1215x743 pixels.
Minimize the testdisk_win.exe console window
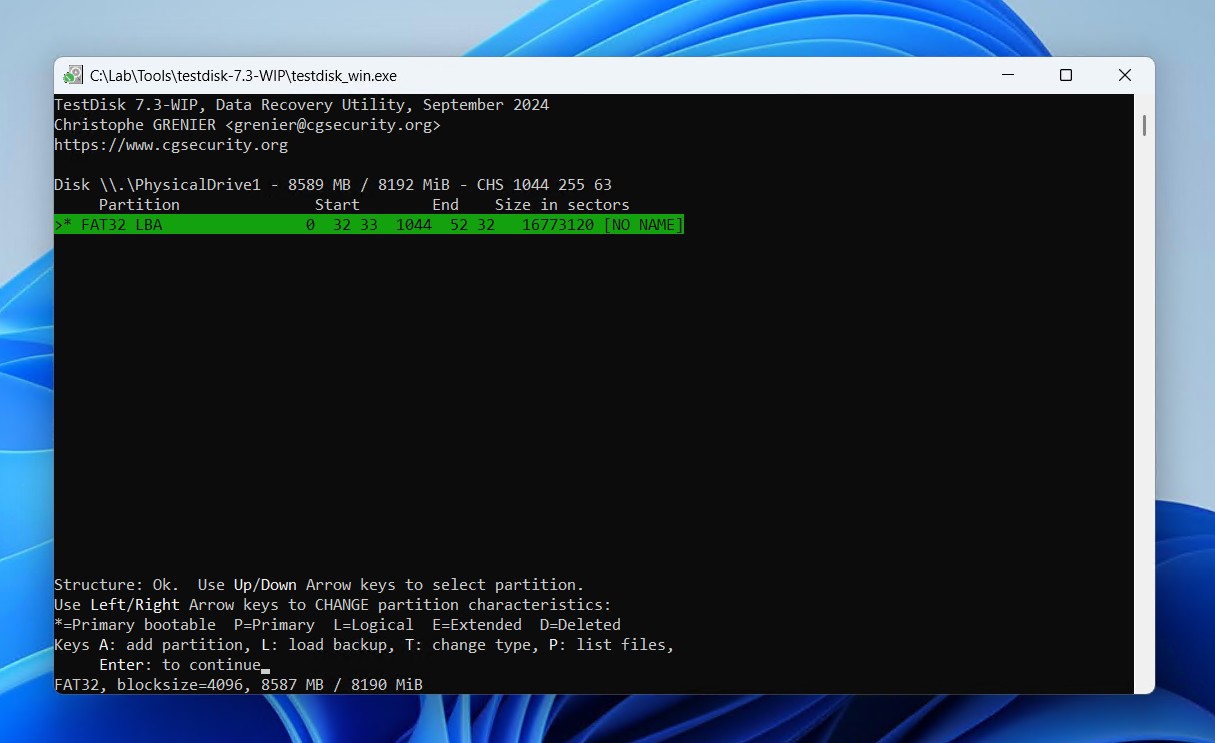pyautogui.click(x=1008, y=76)
